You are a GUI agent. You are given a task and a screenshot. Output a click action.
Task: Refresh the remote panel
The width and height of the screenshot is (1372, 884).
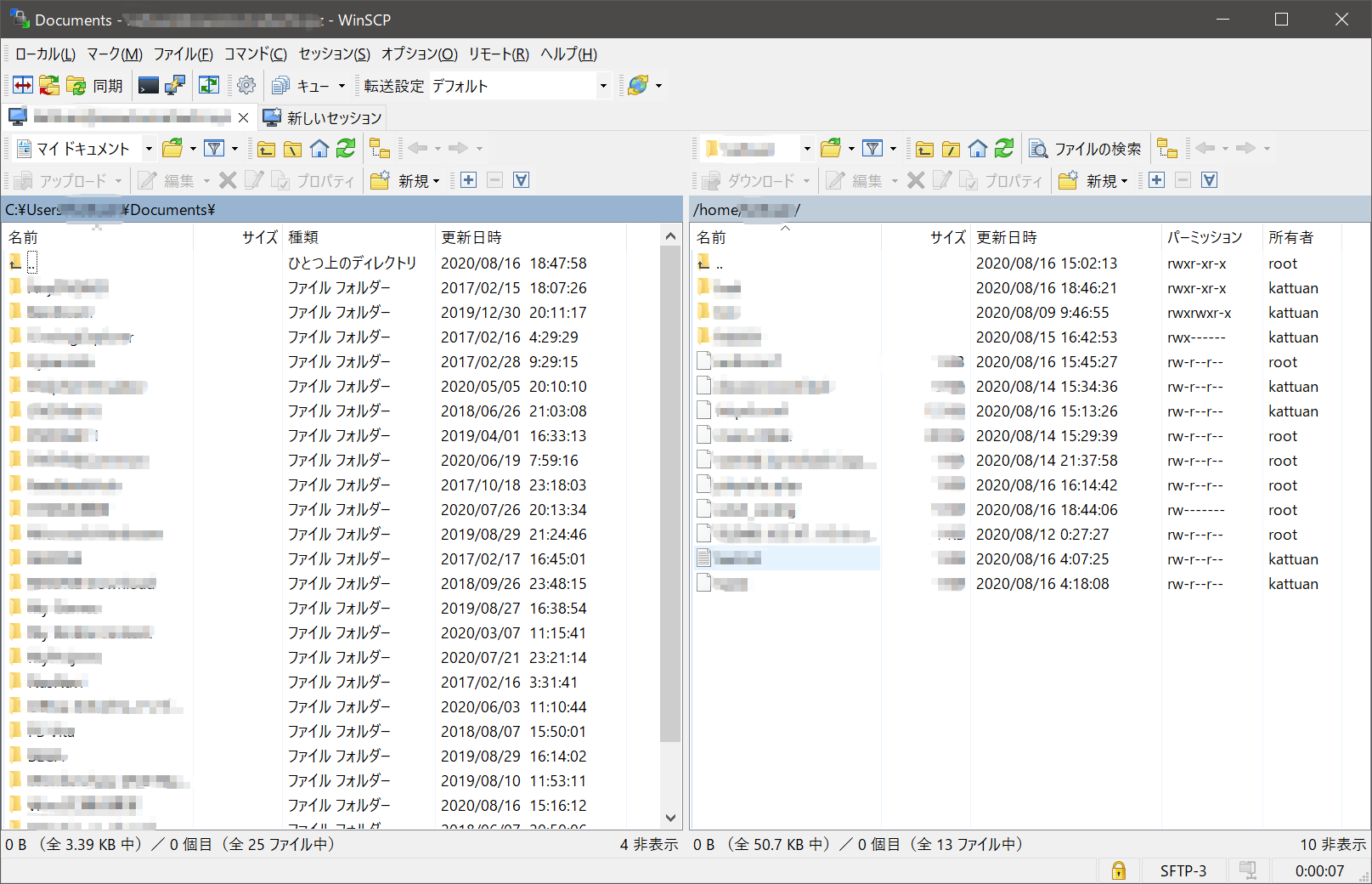click(x=1004, y=149)
